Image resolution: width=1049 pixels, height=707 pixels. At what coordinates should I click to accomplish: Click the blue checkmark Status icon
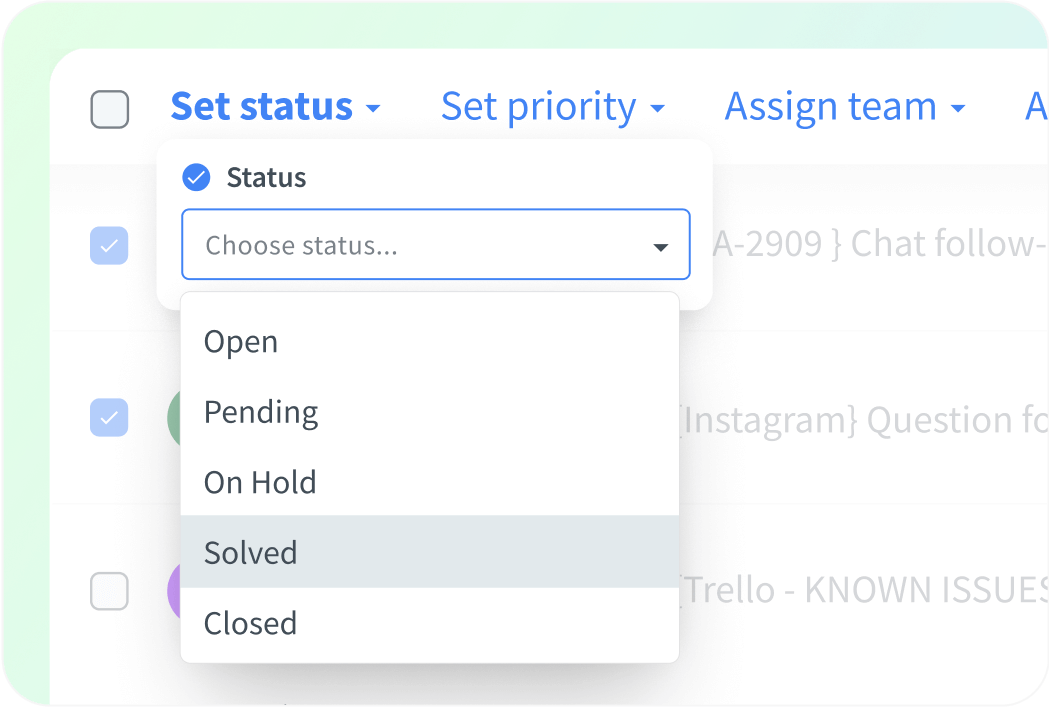[x=196, y=177]
